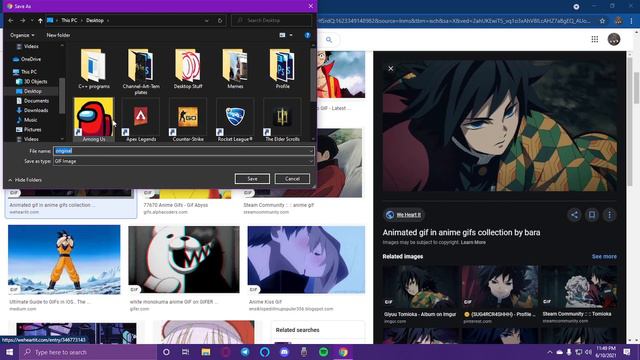Open Cortana from the taskbar
Image resolution: width=640 pixels, height=360 pixels.
tap(166, 352)
